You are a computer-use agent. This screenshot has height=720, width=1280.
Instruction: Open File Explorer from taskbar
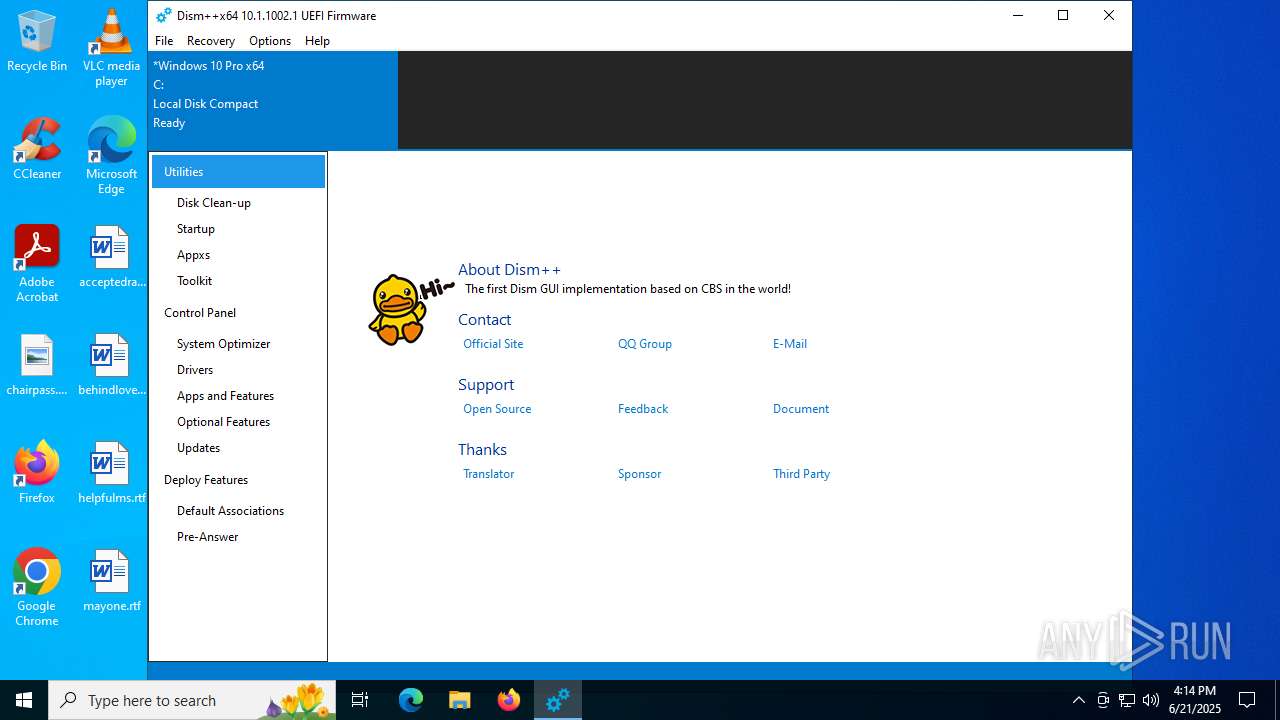(460, 700)
